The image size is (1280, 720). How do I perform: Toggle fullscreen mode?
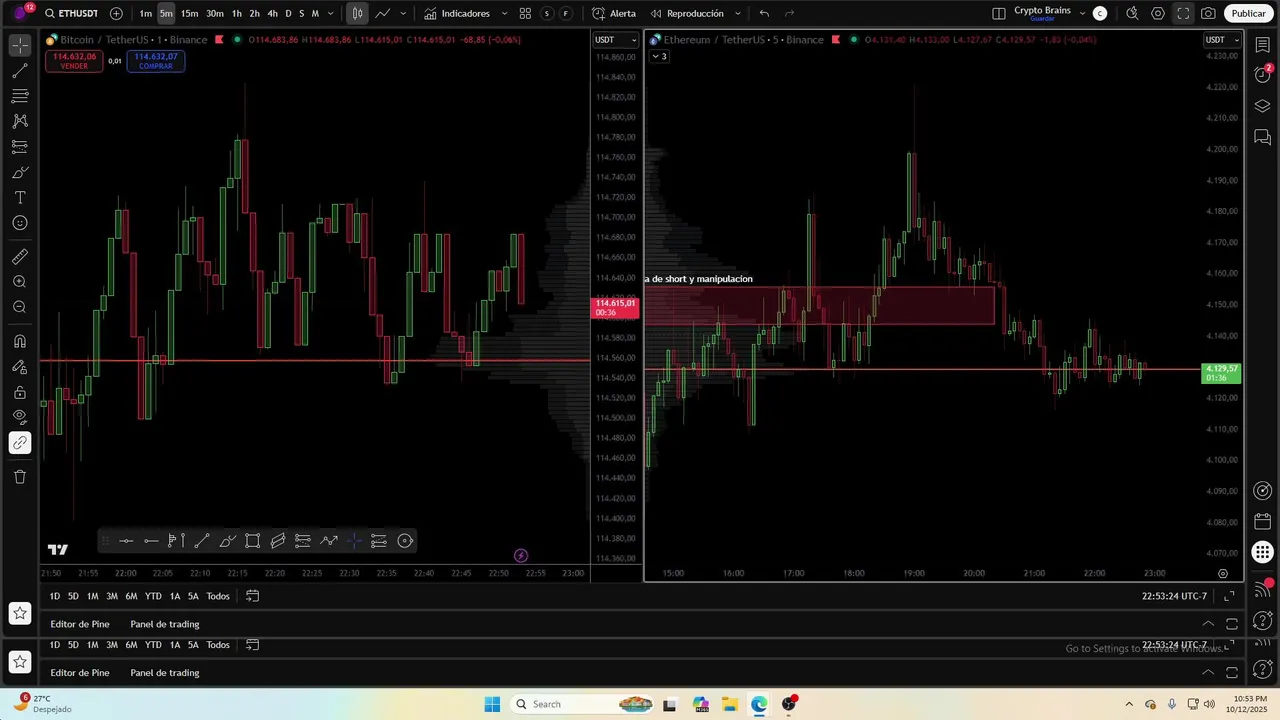(x=1183, y=14)
